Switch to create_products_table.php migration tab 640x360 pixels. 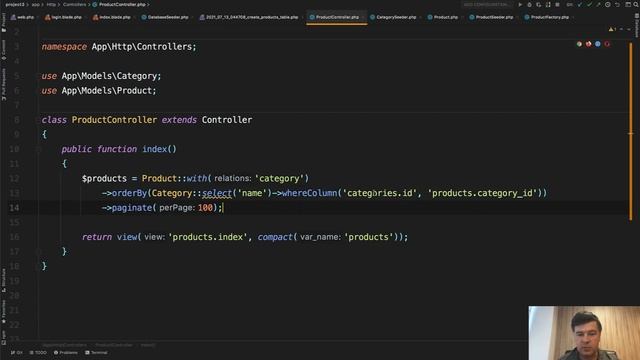tap(249, 17)
